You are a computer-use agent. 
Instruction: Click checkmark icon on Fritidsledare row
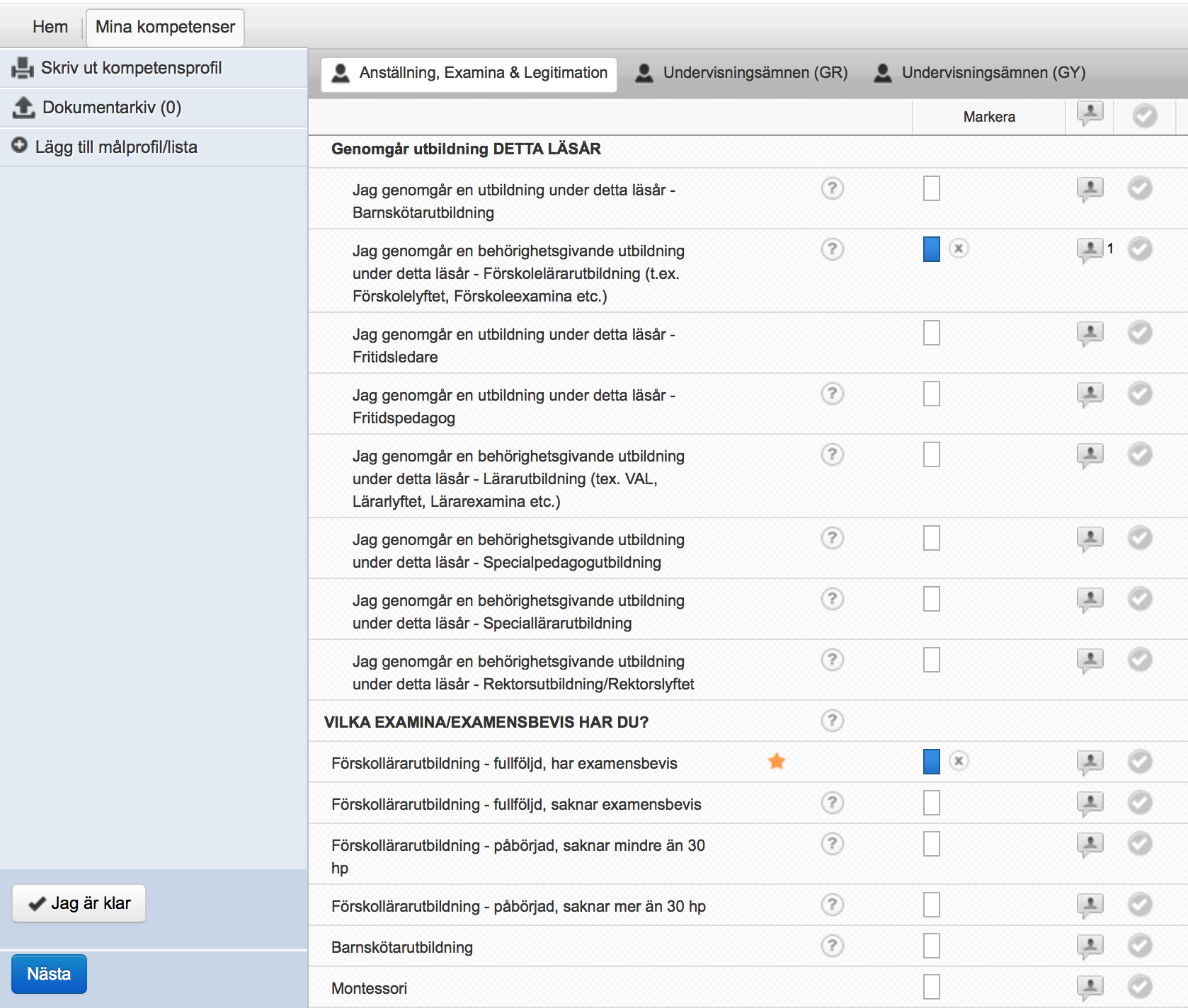[x=1140, y=332]
